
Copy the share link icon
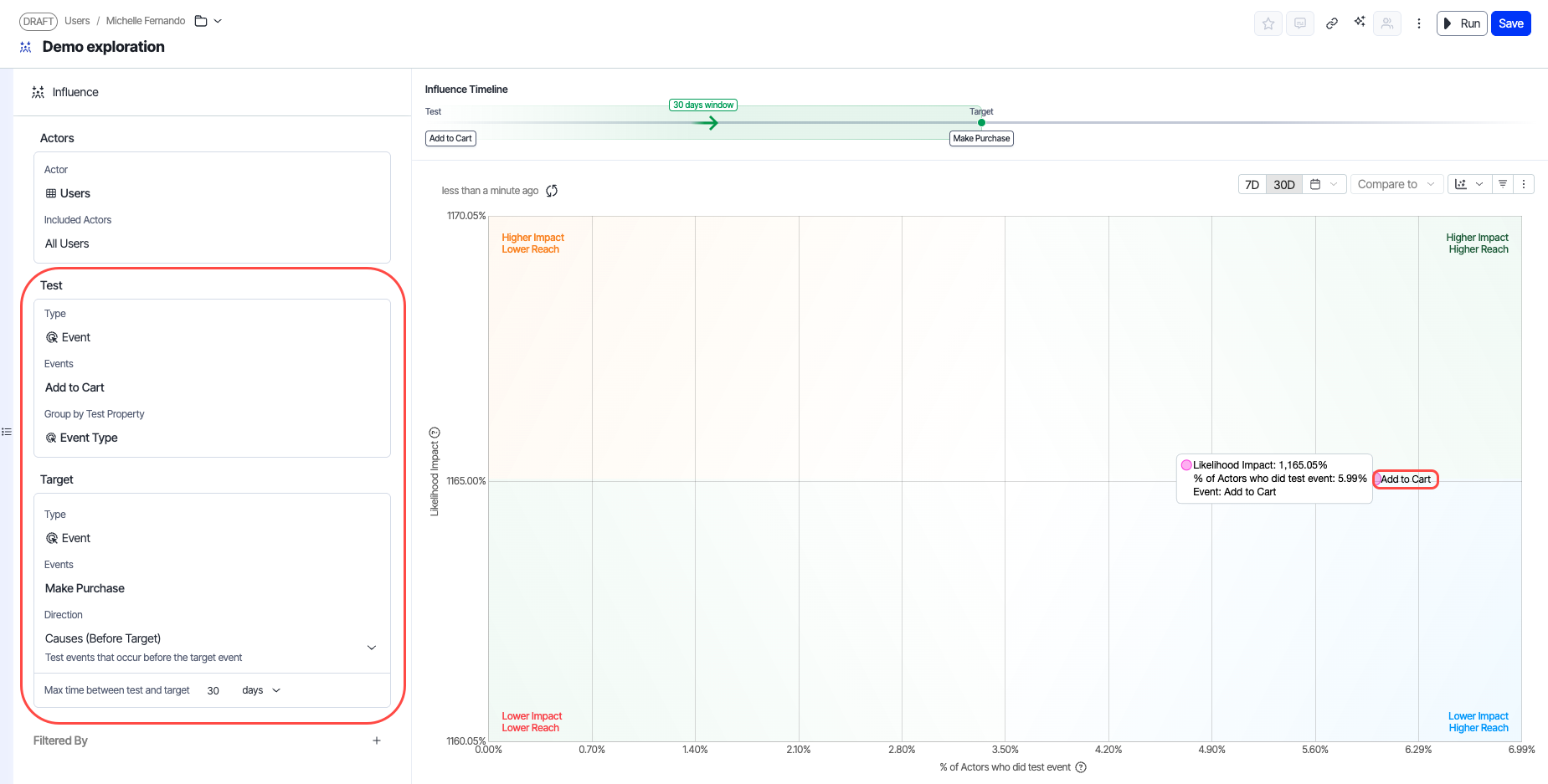(1331, 23)
